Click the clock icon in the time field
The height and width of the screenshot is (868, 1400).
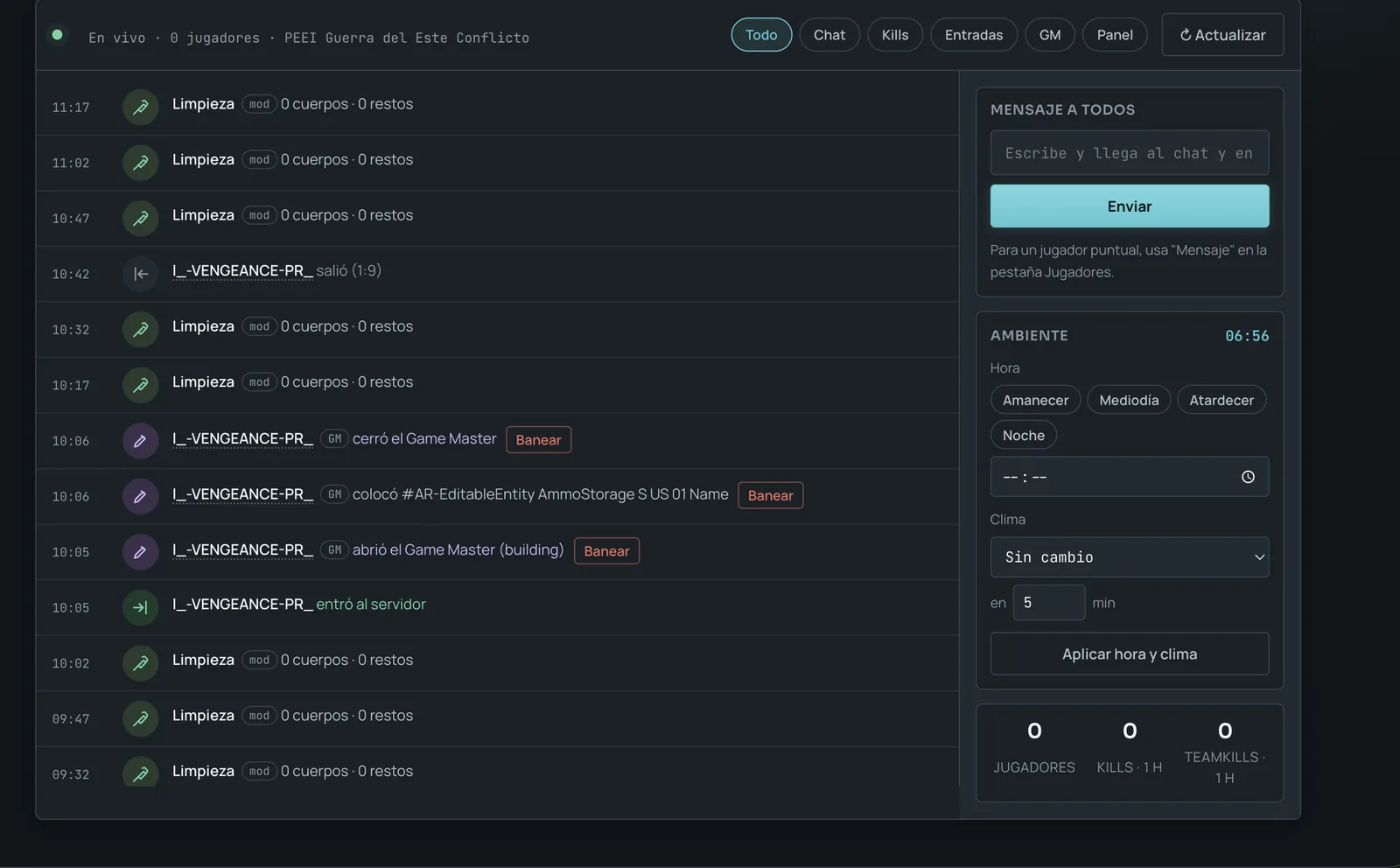(x=1248, y=477)
